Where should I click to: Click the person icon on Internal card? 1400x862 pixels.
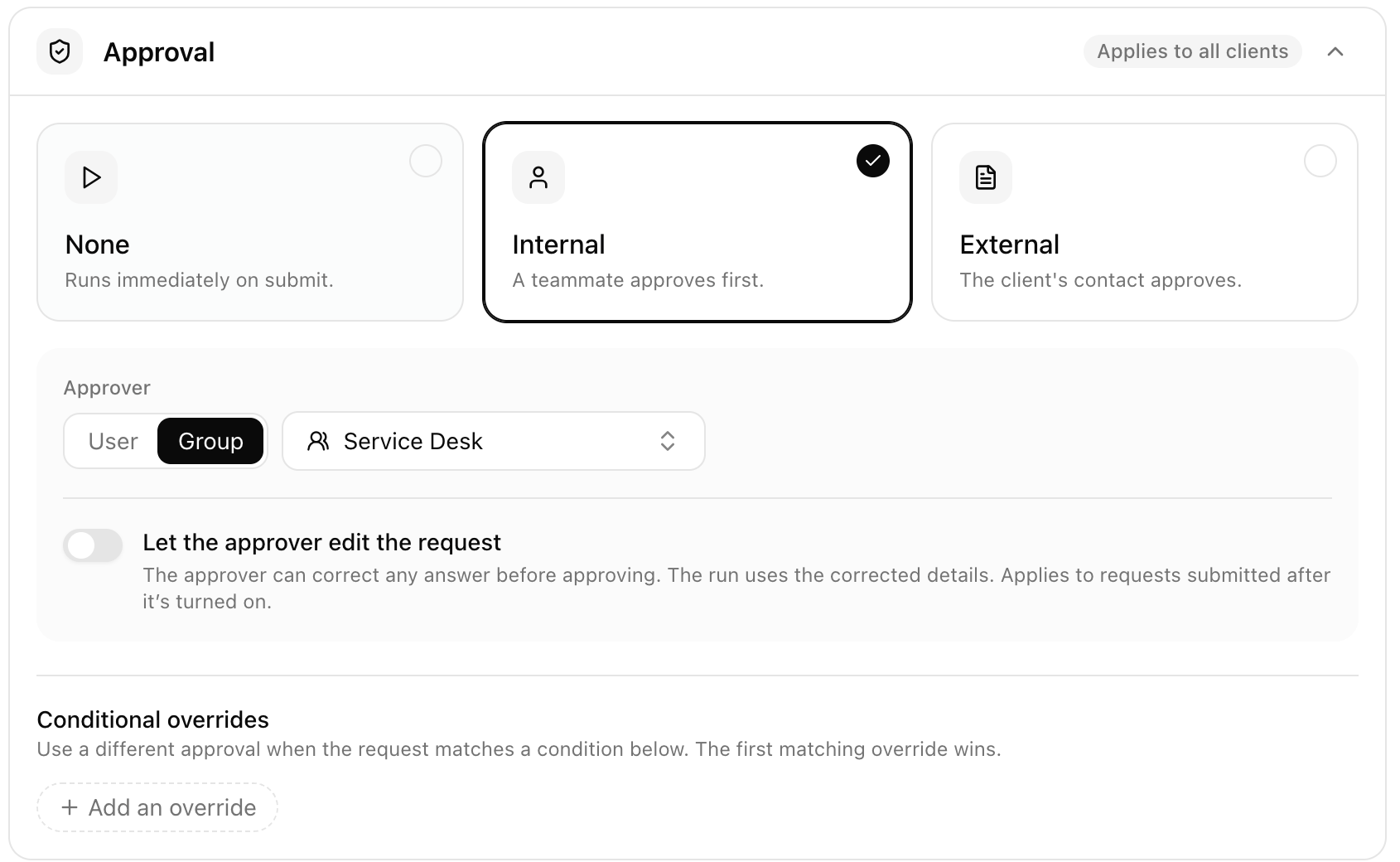(x=538, y=177)
